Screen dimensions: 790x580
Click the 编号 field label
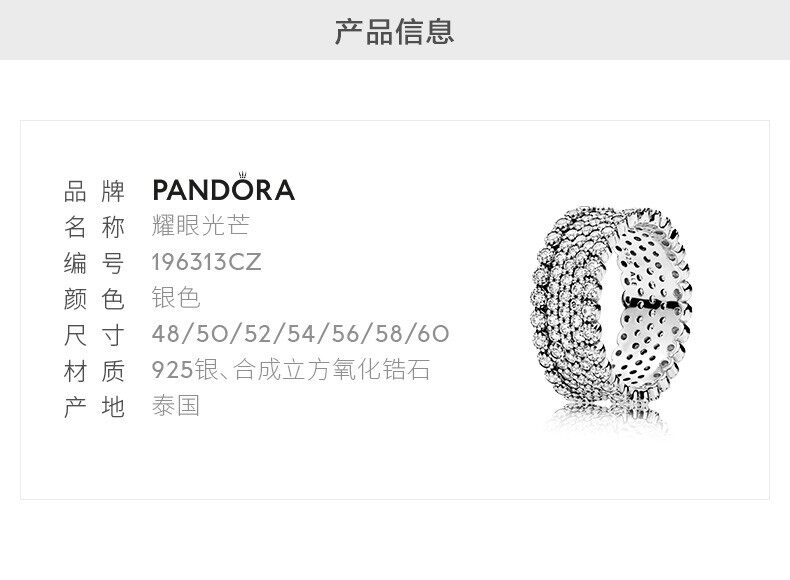click(94, 264)
